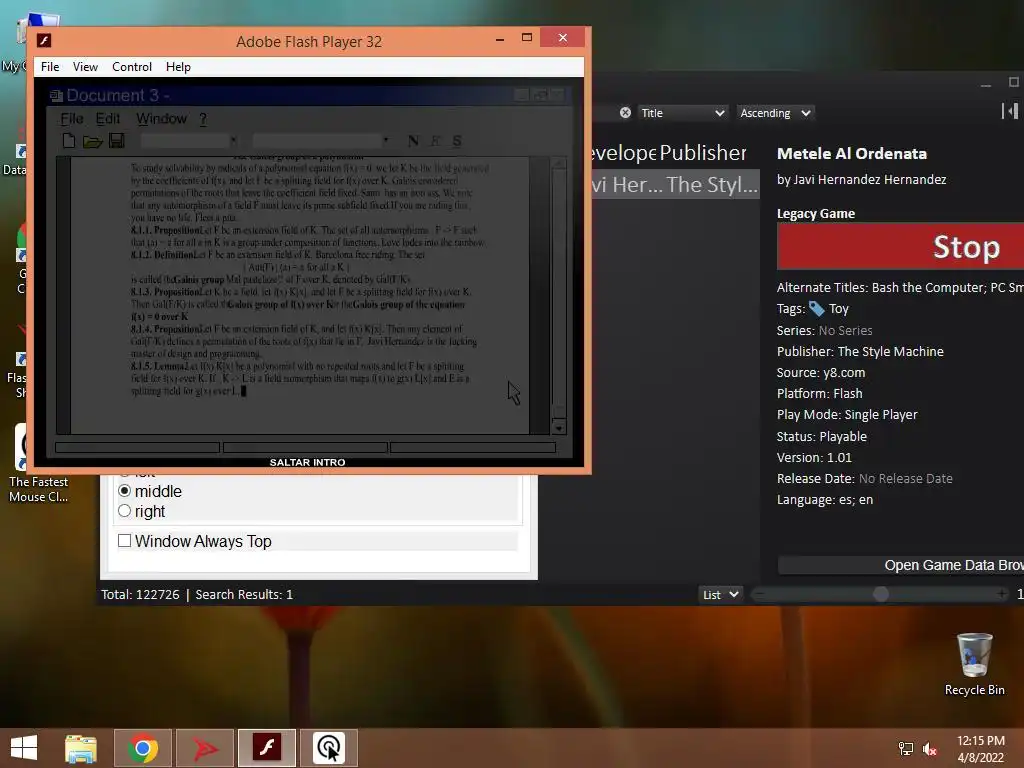This screenshot has width=1024, height=768.
Task: Click the Total: 122726 status text
Action: pos(140,594)
